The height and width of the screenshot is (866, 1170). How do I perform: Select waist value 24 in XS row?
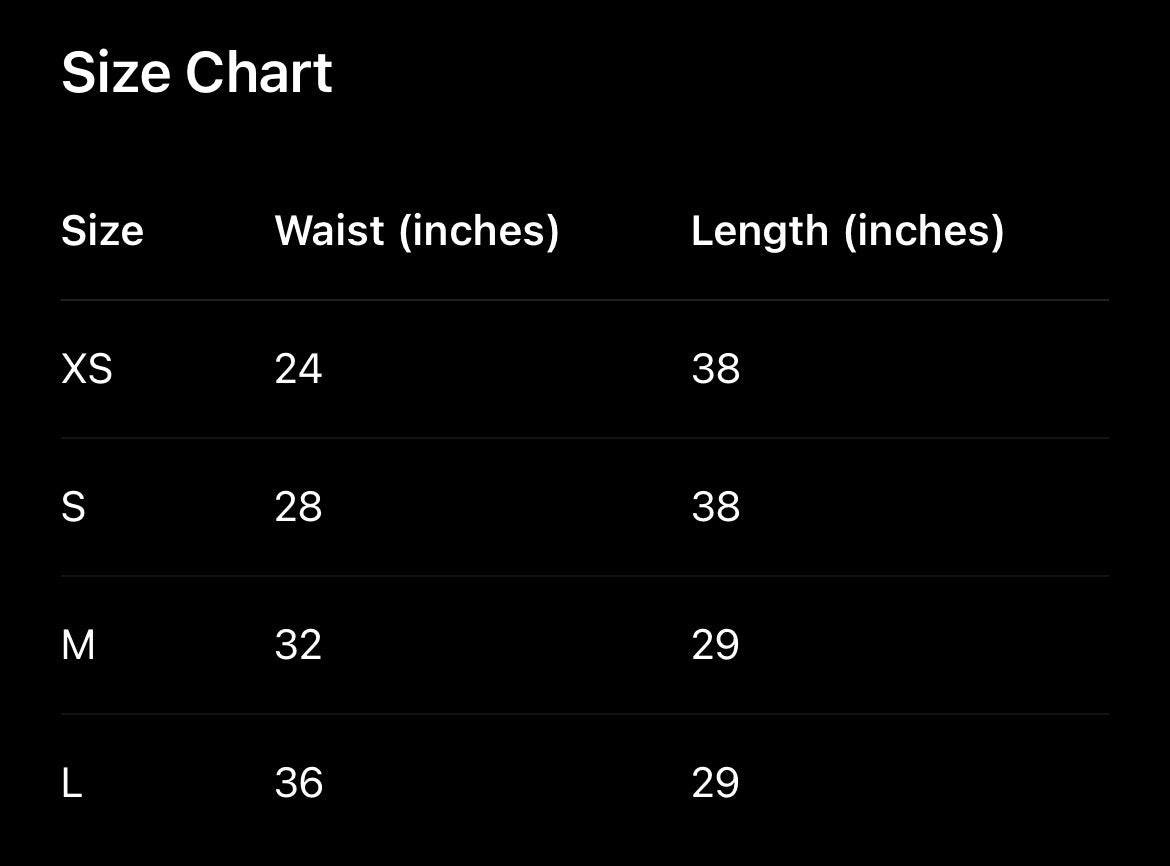point(298,369)
